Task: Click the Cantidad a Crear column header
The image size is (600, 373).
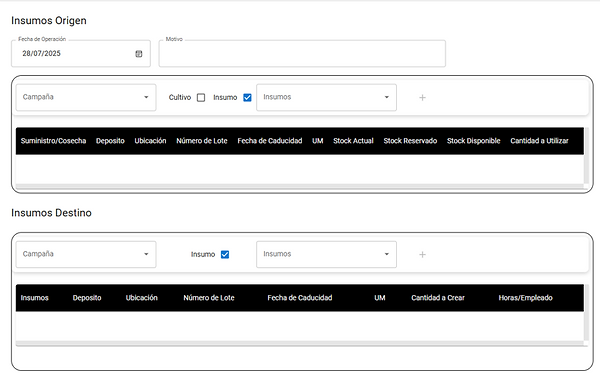Action: pos(438,298)
